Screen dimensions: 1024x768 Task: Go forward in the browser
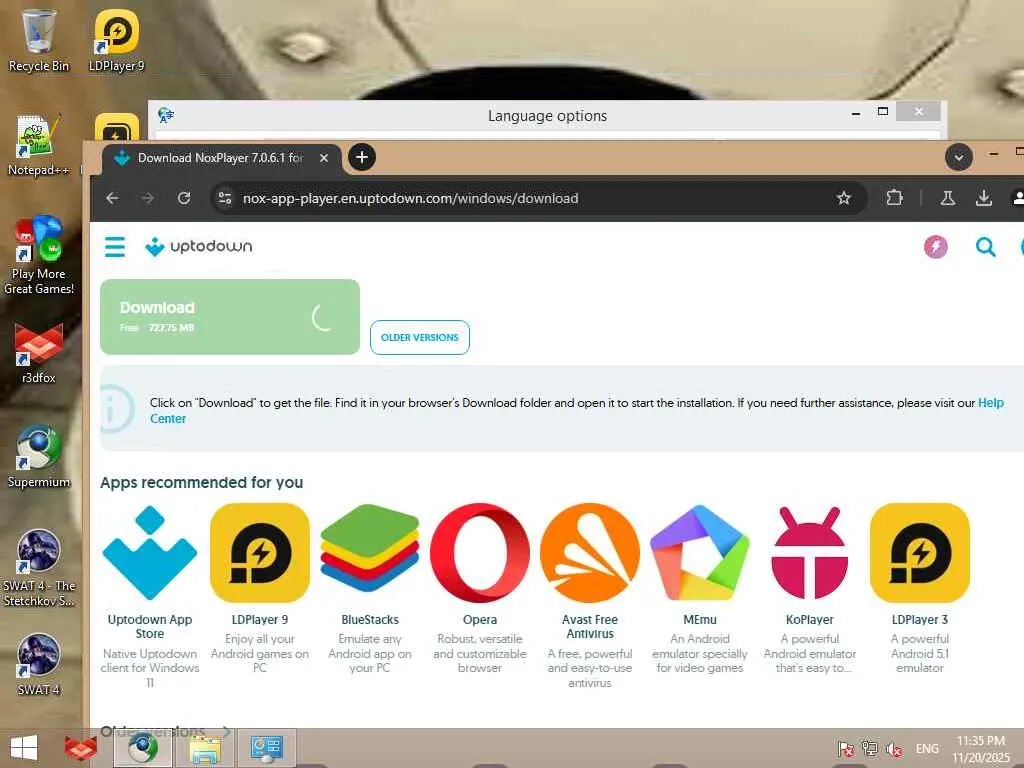148,198
